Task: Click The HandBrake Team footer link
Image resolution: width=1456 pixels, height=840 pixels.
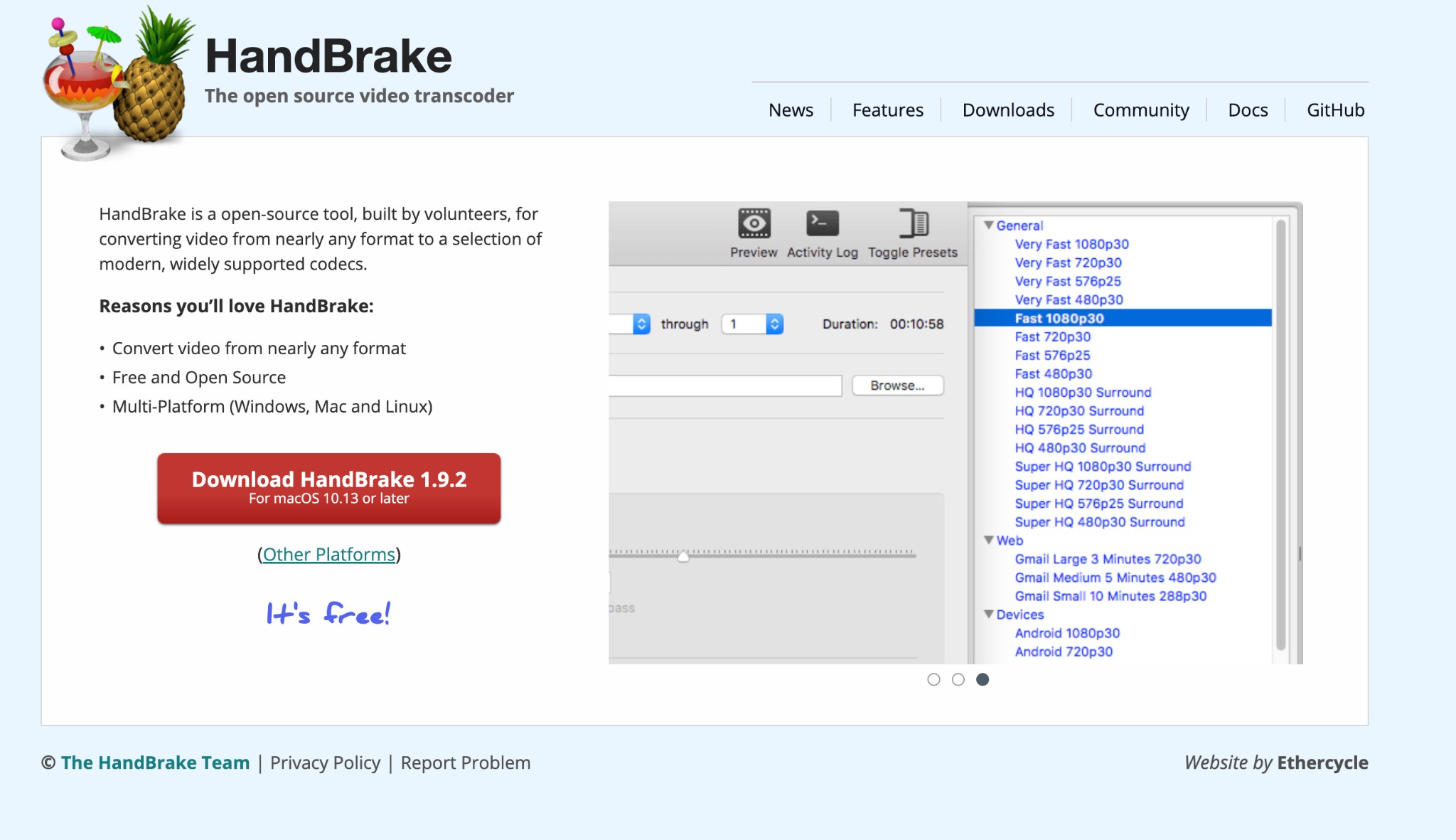Action: [x=156, y=762]
